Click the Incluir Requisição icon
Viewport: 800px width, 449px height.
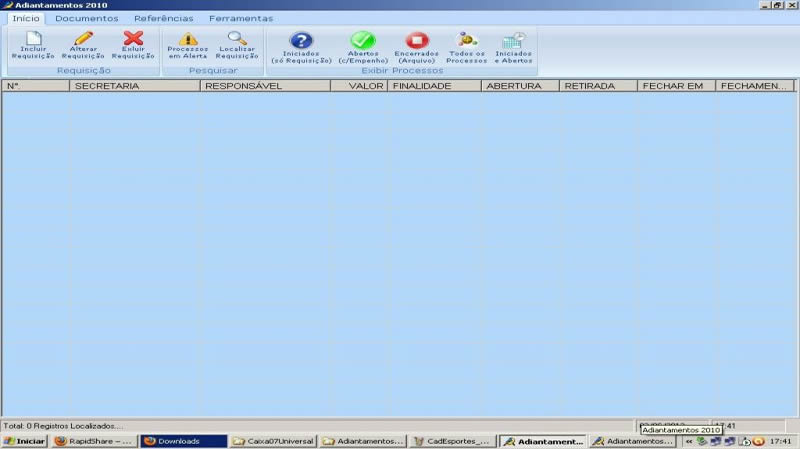[x=33, y=40]
